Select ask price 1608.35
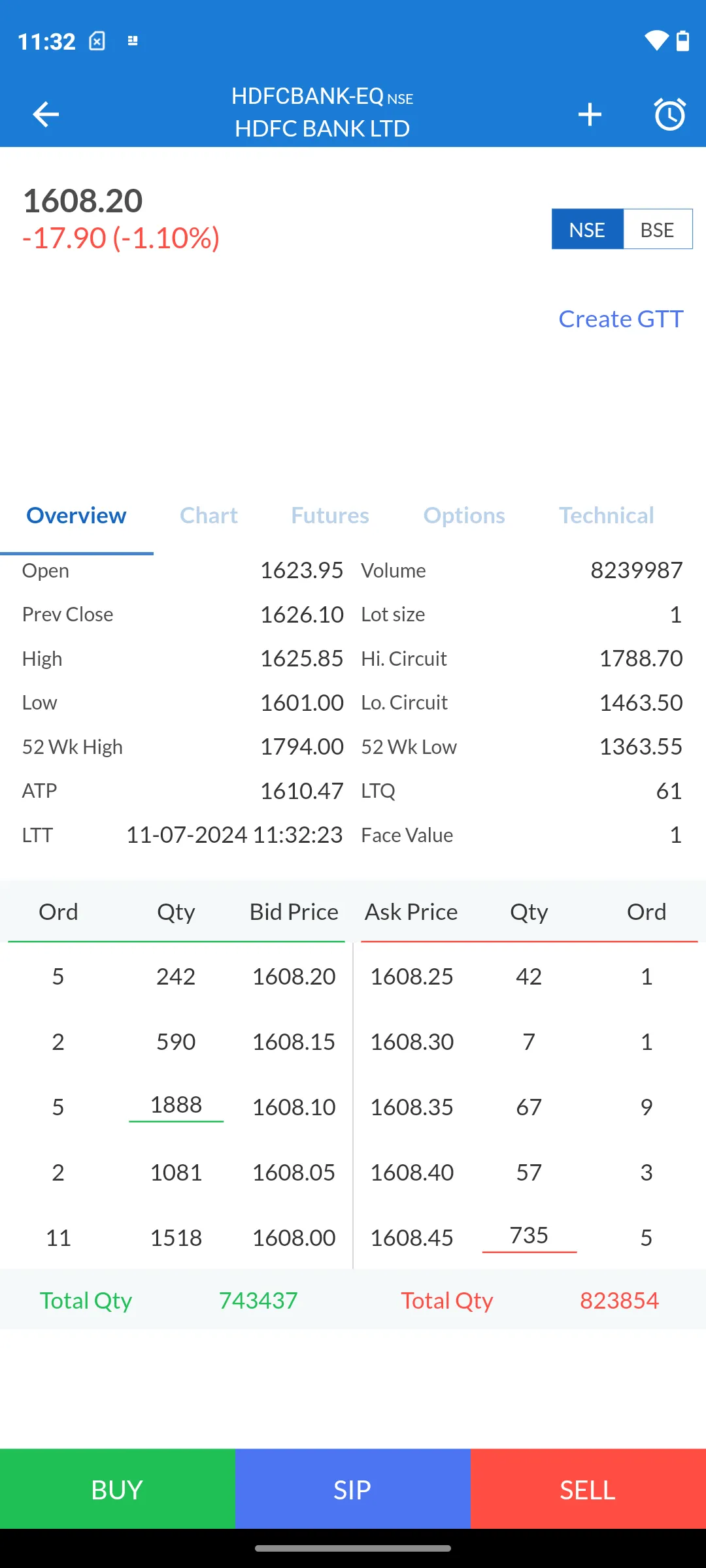 (412, 1107)
